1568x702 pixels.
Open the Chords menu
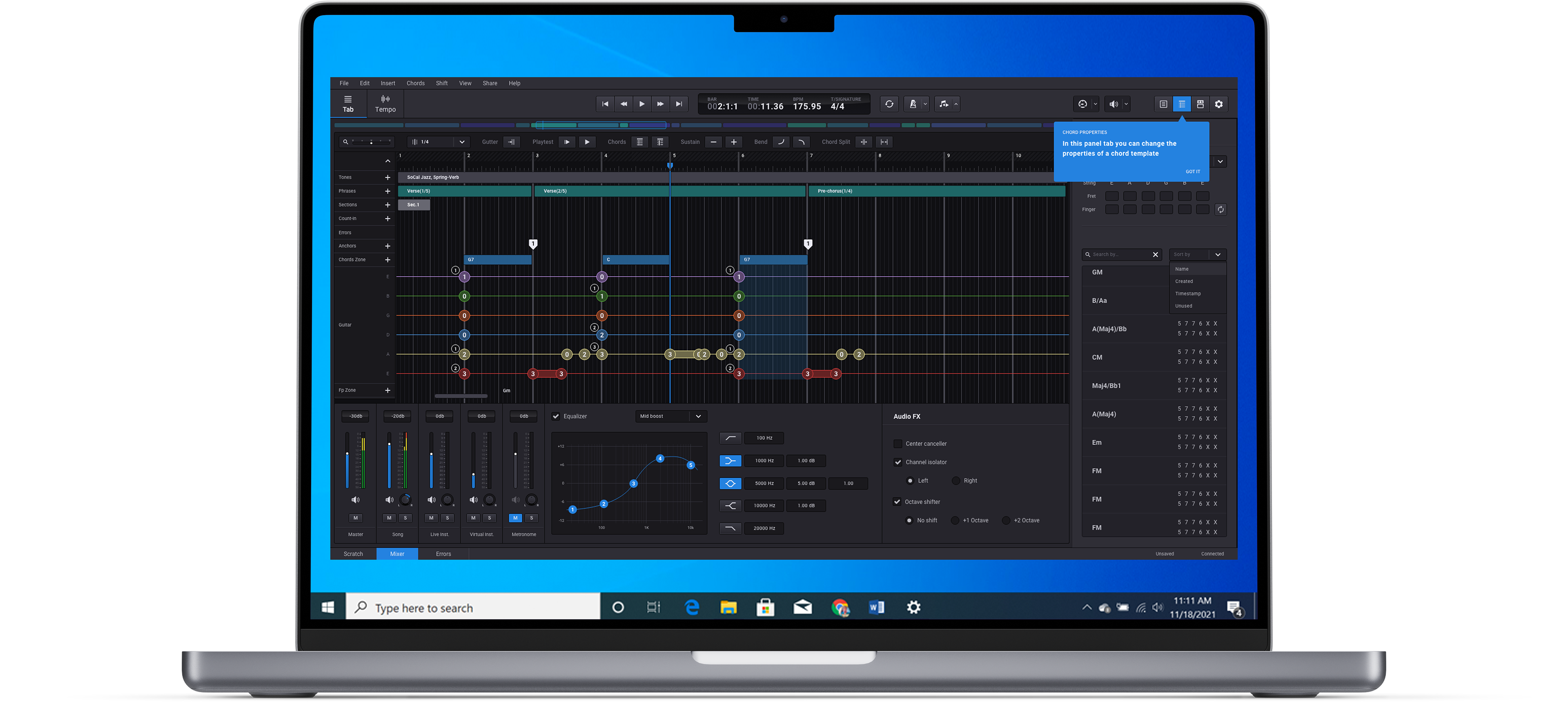tap(416, 83)
